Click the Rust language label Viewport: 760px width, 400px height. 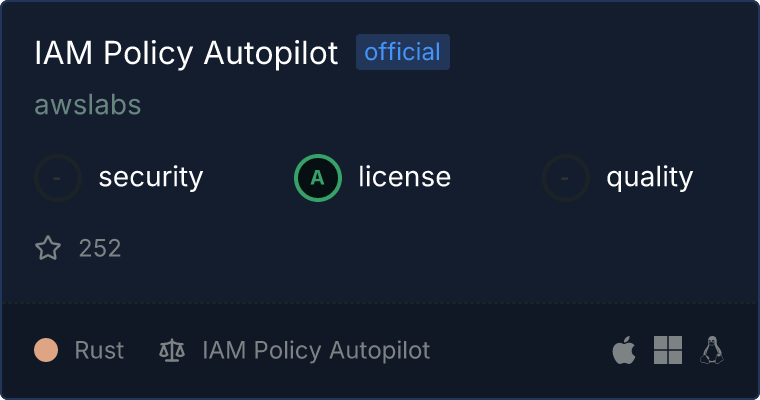[x=99, y=350]
